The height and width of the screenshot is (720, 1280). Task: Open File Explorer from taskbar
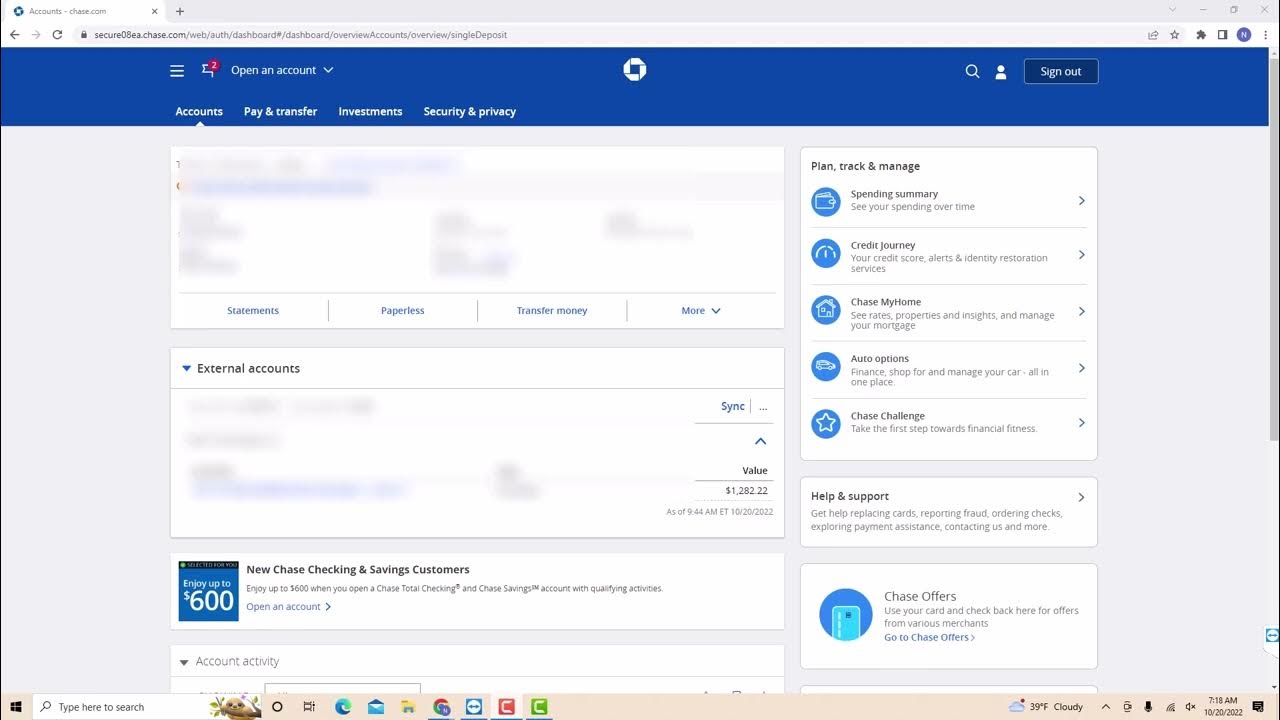pos(409,707)
